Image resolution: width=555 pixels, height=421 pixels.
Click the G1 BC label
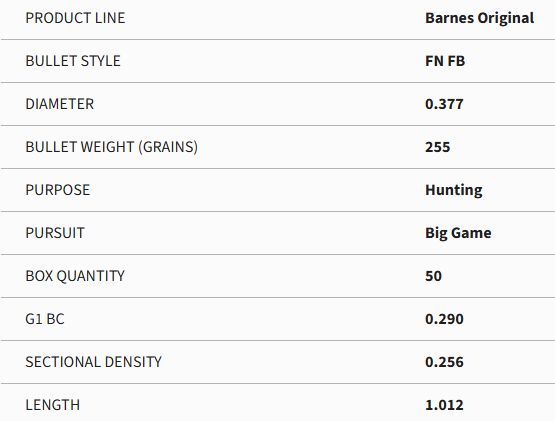pyautogui.click(x=45, y=319)
